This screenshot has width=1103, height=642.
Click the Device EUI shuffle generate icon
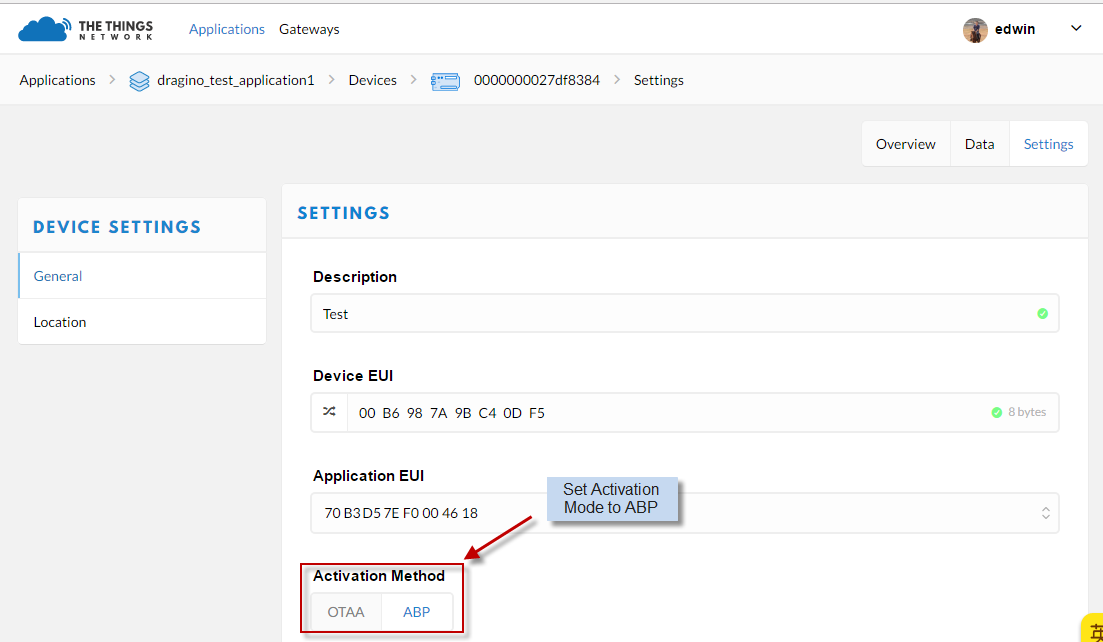[x=329, y=412]
